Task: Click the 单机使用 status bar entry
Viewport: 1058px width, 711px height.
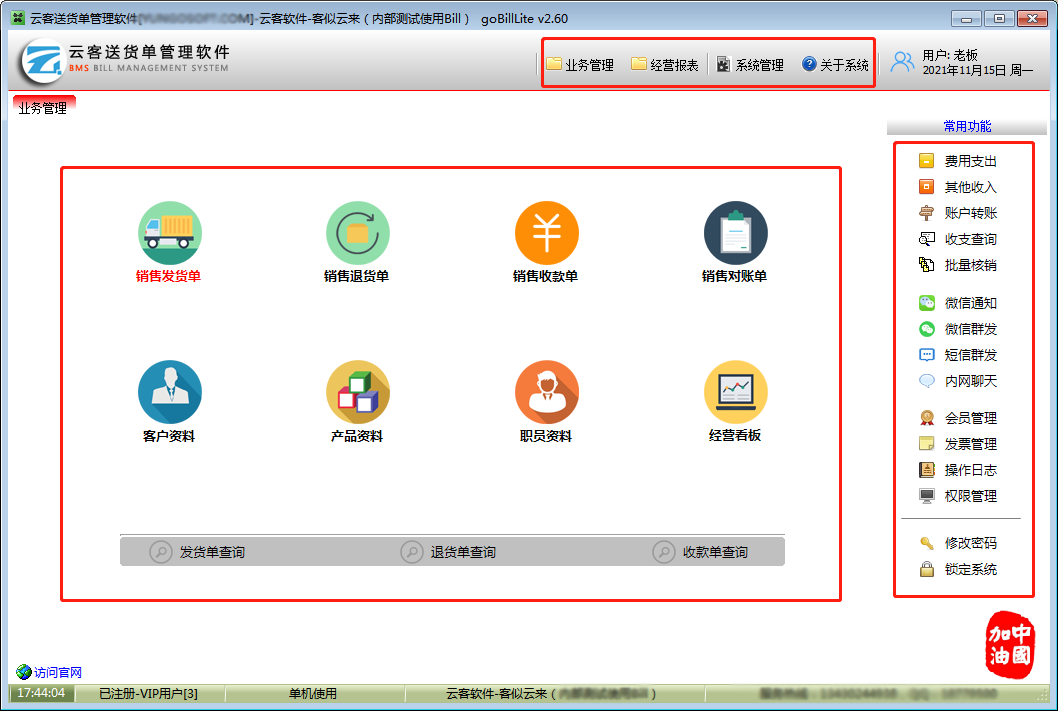Action: pos(313,693)
